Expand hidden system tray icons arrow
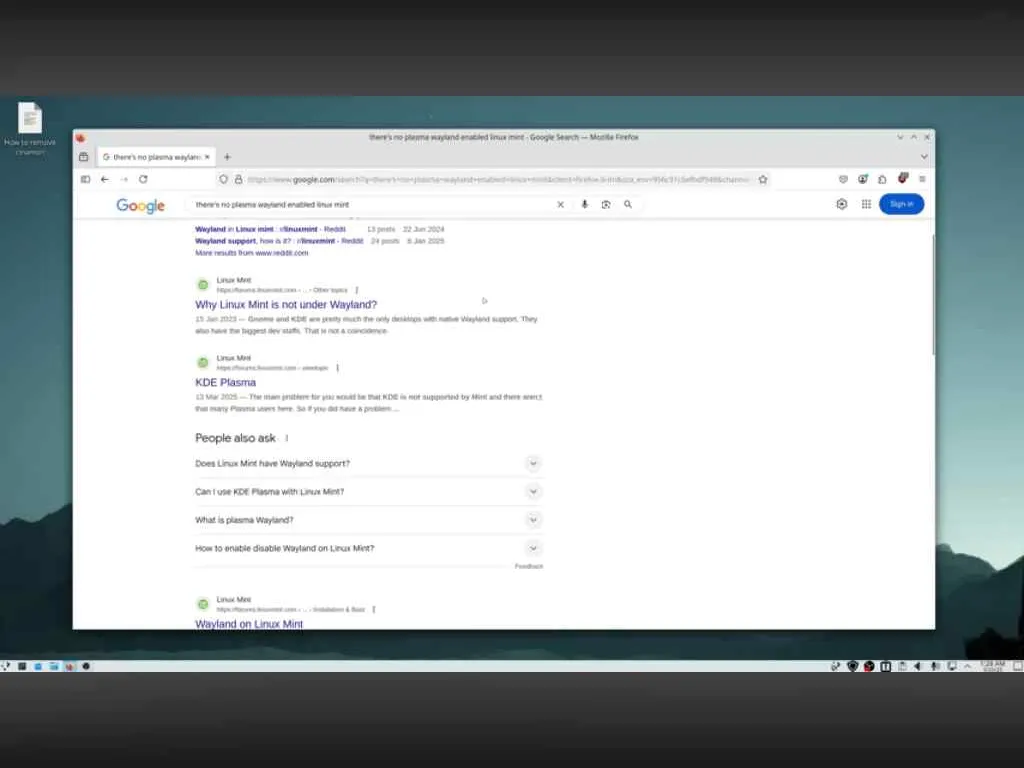 (x=968, y=666)
